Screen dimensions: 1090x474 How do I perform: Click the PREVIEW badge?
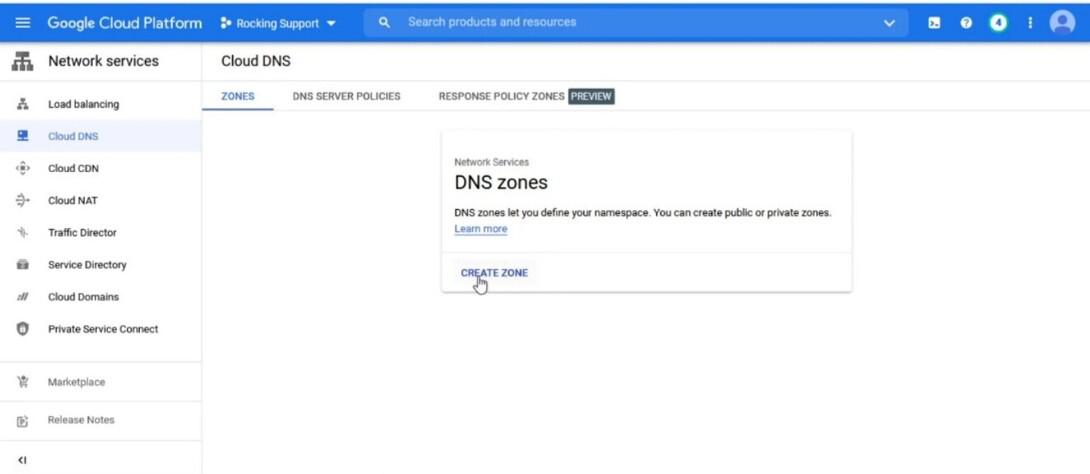[x=592, y=97]
